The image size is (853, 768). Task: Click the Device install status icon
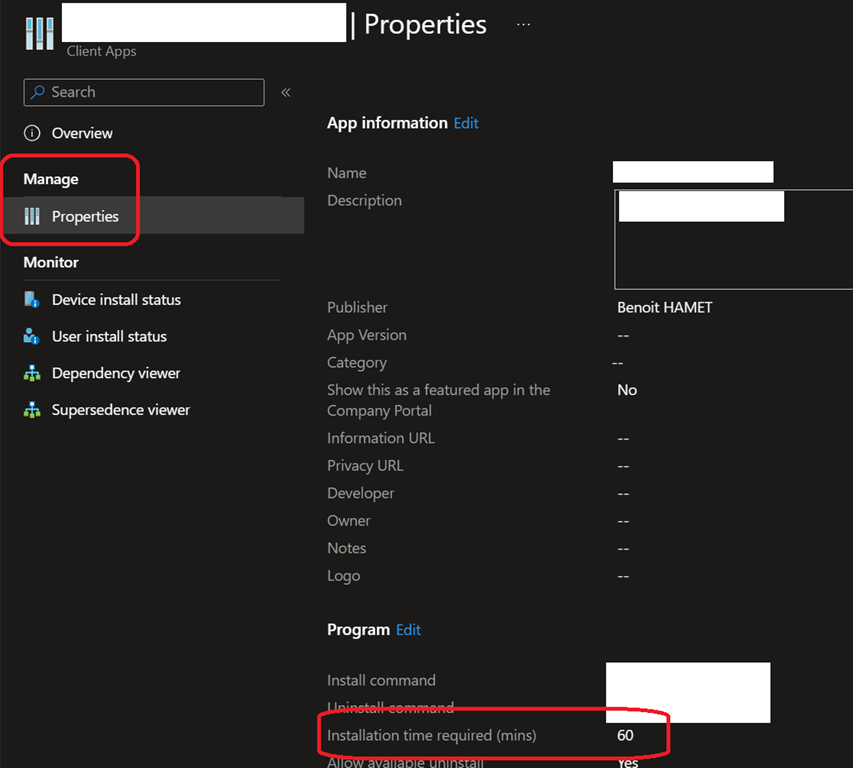click(32, 299)
